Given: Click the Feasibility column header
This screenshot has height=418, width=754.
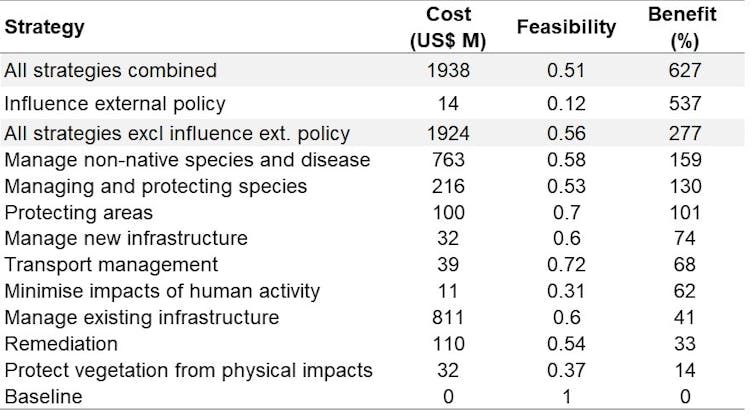Looking at the screenshot, I should (566, 27).
